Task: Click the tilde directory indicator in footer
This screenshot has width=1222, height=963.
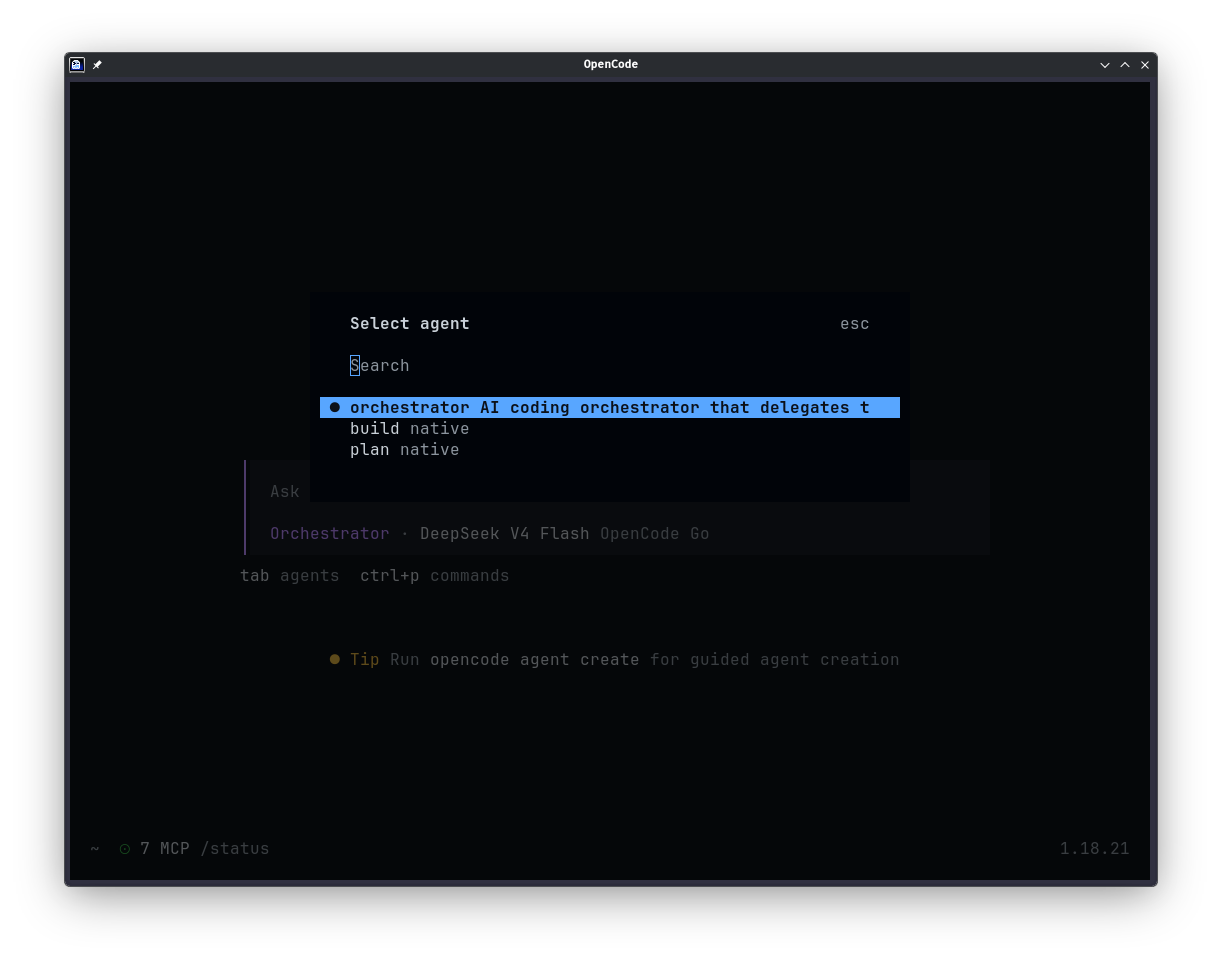Action: (95, 848)
